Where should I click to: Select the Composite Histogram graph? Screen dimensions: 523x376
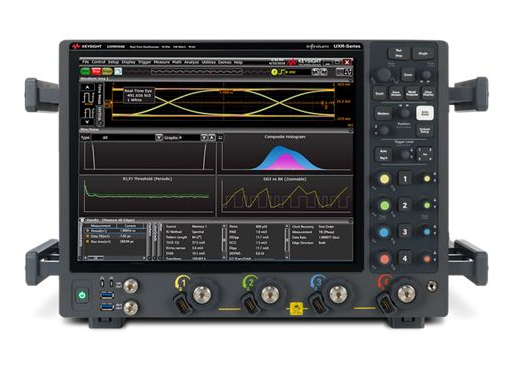pos(285,153)
